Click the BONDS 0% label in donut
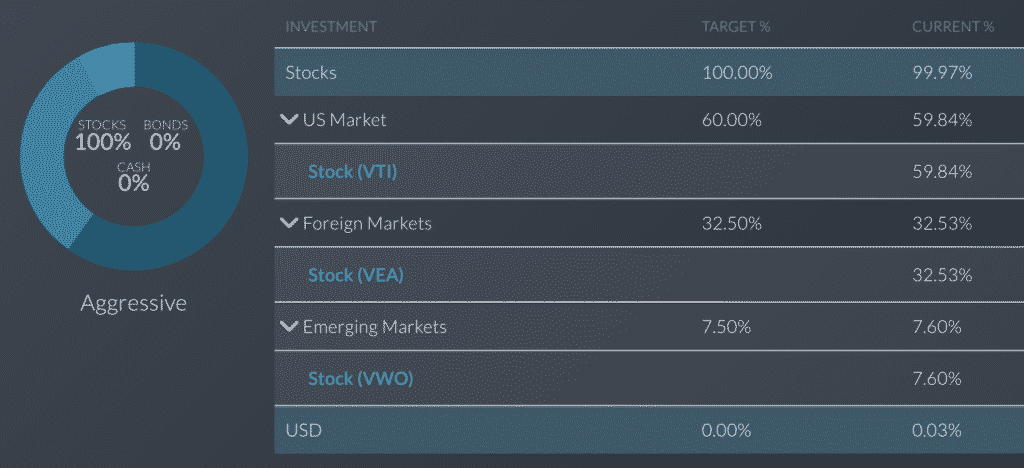The height and width of the screenshot is (468, 1024). tap(165, 135)
